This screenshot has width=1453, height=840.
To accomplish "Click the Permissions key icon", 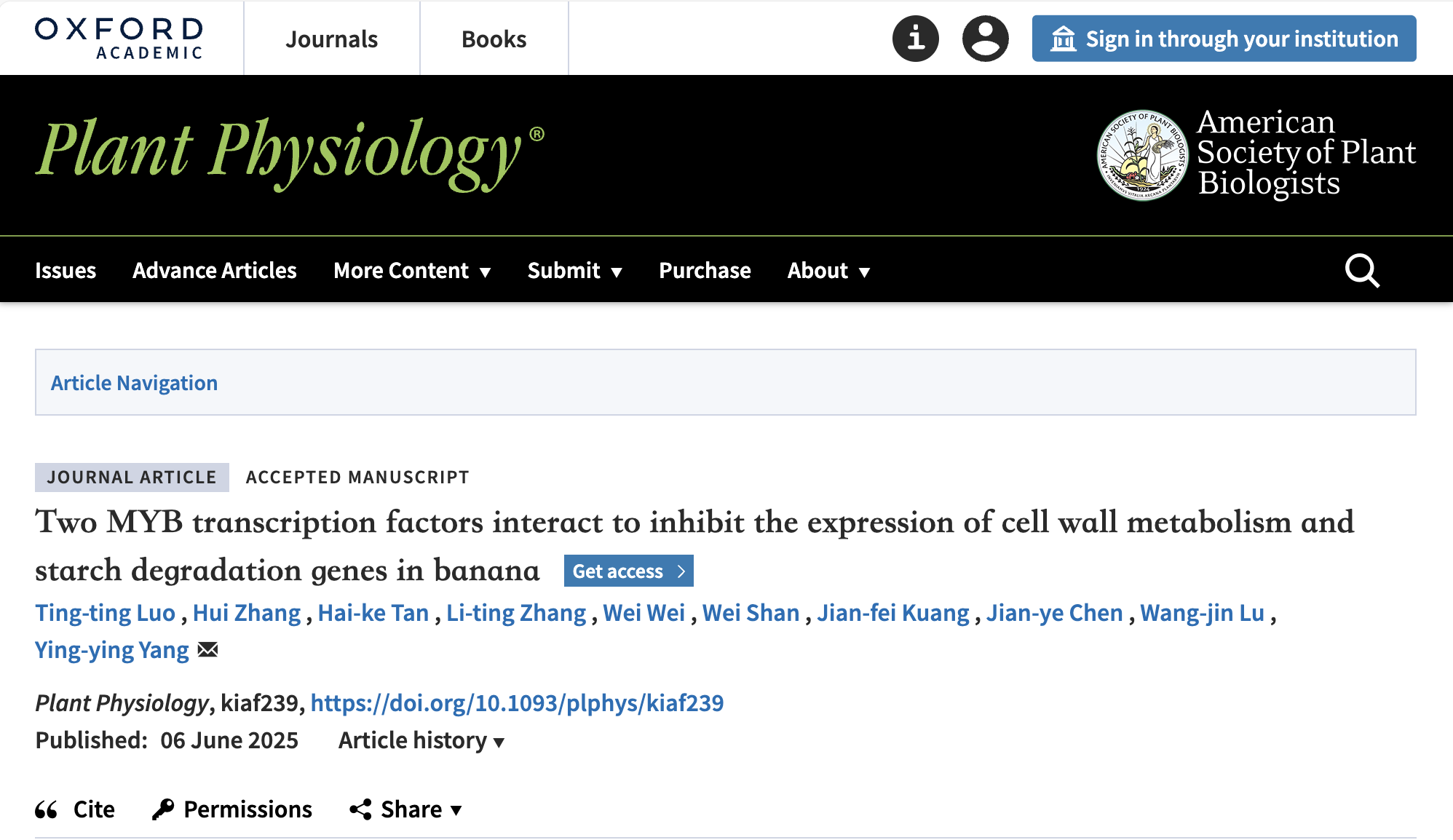I will 163,809.
